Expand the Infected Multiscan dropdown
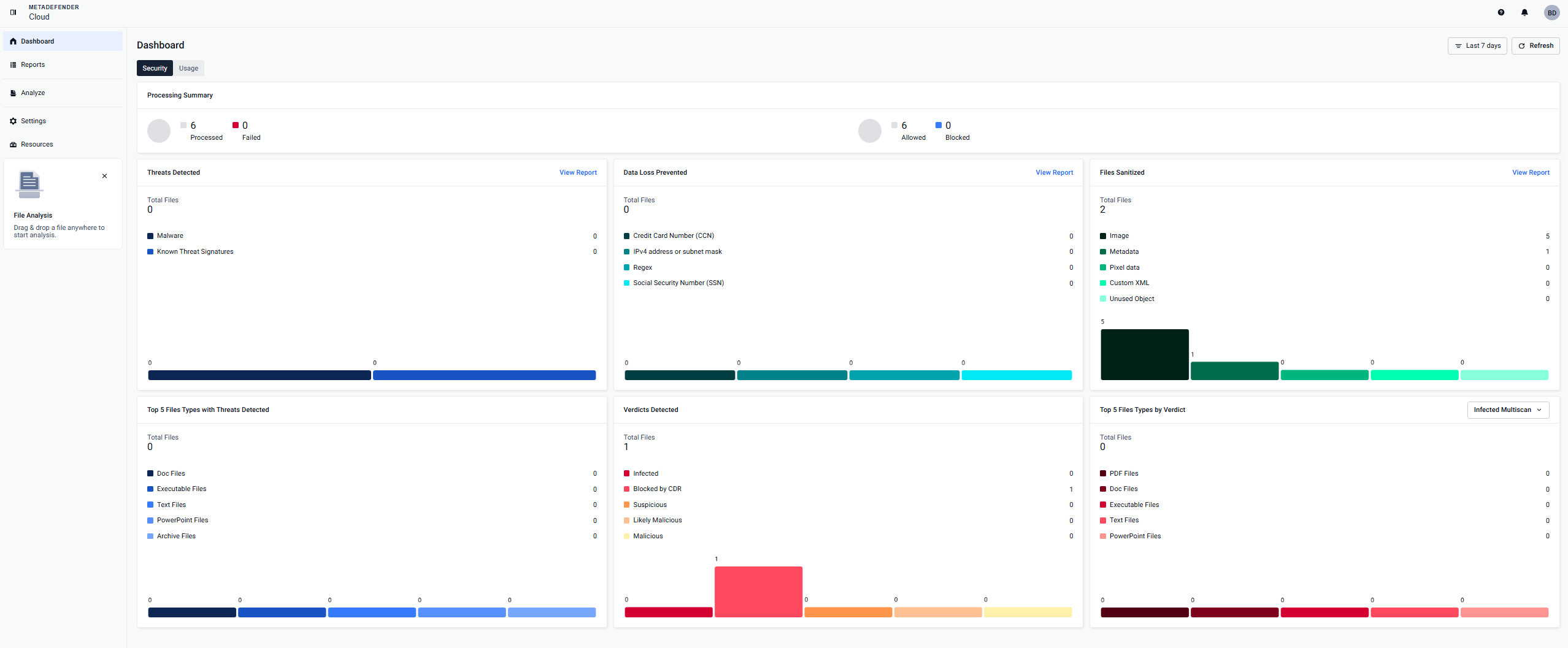Image resolution: width=1568 pixels, height=648 pixels. pyautogui.click(x=1507, y=410)
